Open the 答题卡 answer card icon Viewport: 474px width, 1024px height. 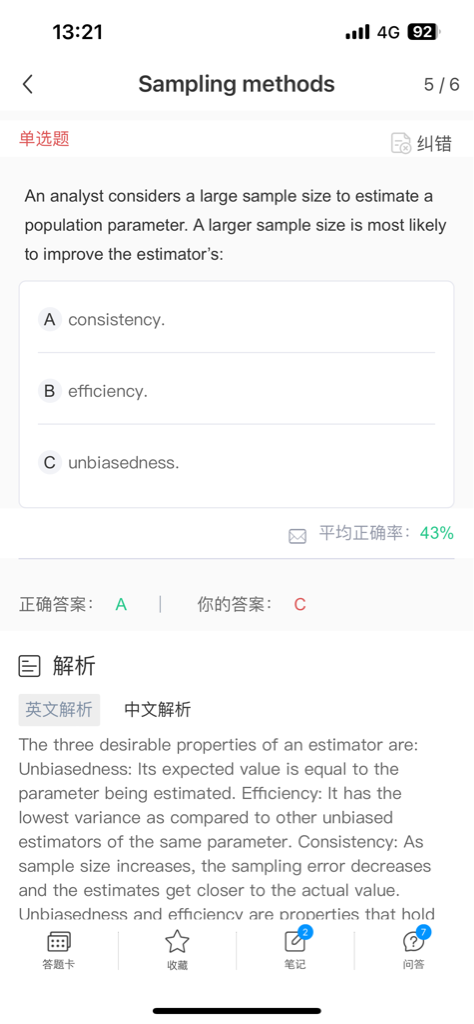59,941
